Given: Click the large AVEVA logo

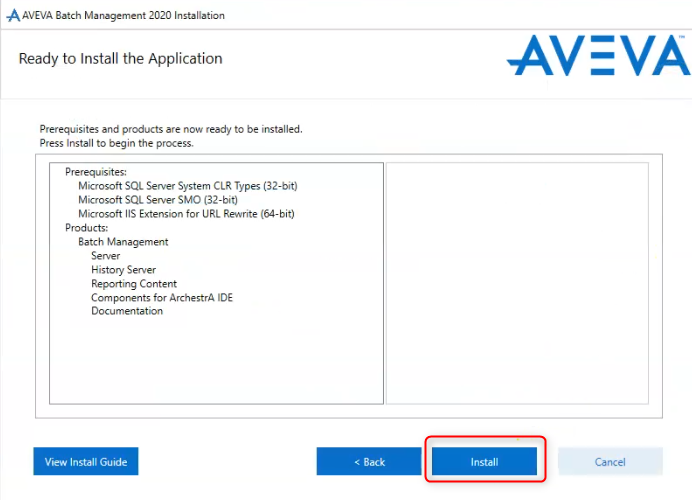Looking at the screenshot, I should click(x=598, y=56).
